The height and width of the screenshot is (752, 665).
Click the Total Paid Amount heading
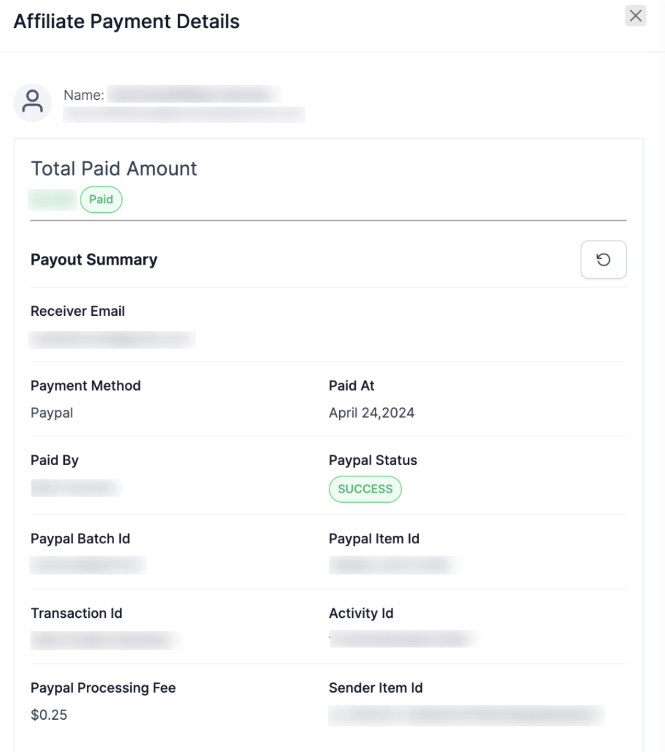tap(114, 169)
